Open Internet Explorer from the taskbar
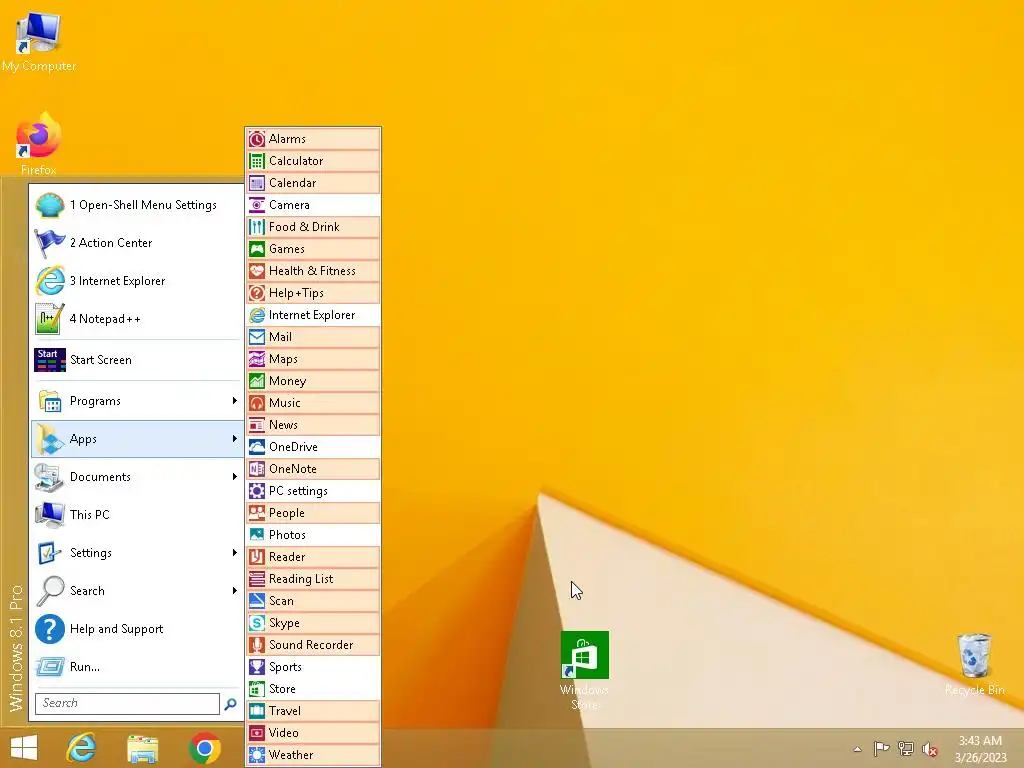 pyautogui.click(x=82, y=748)
